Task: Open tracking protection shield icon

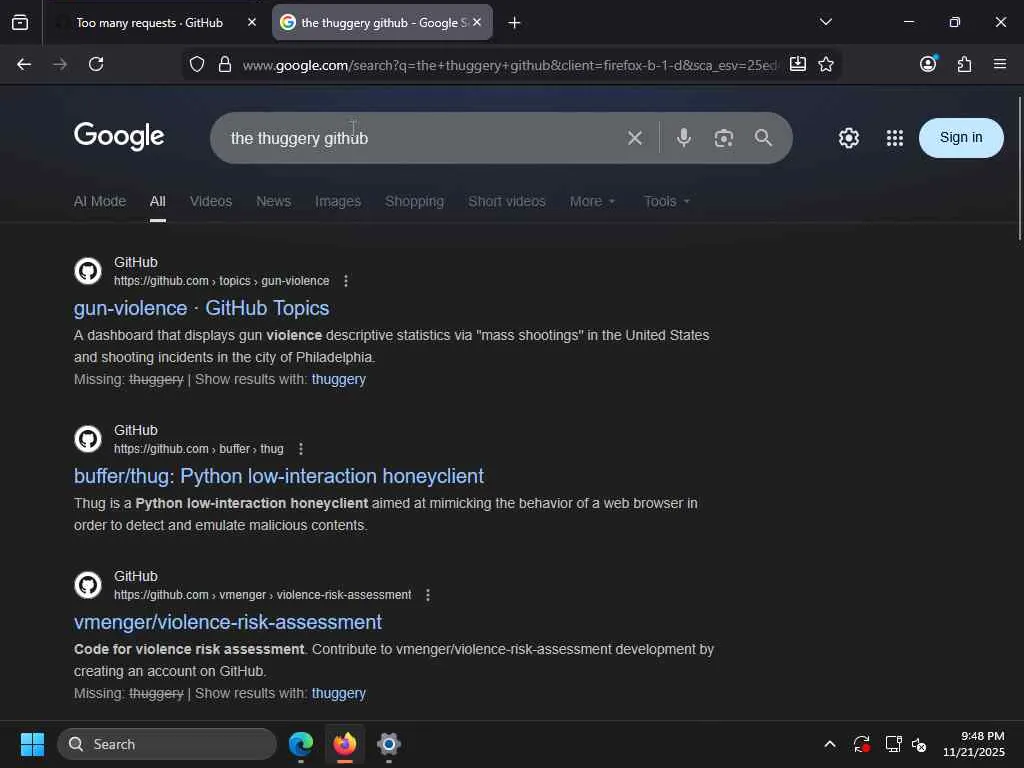Action: pyautogui.click(x=197, y=64)
